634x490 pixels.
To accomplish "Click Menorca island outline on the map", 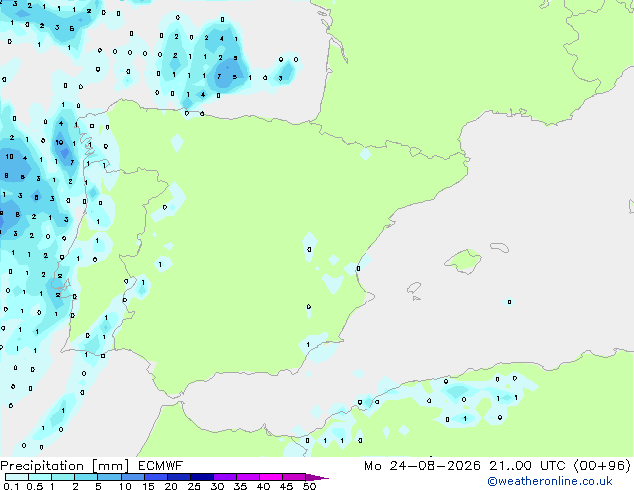I will point(499,247).
